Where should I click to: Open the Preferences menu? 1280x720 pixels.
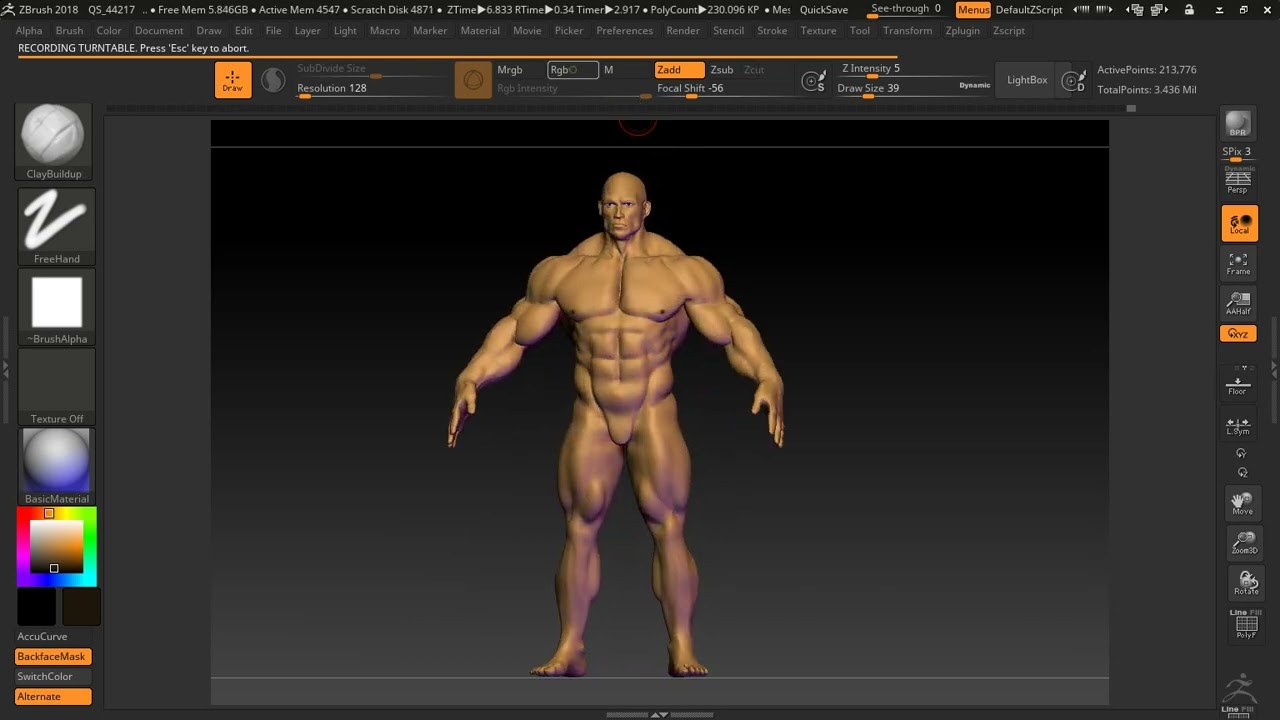pyautogui.click(x=624, y=31)
